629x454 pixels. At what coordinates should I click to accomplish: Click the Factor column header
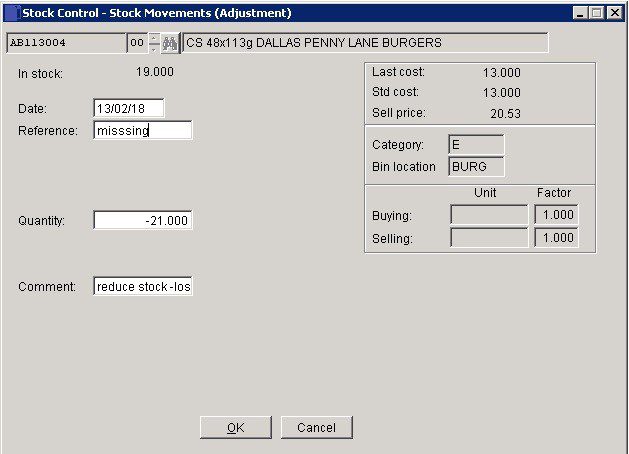tap(554, 193)
